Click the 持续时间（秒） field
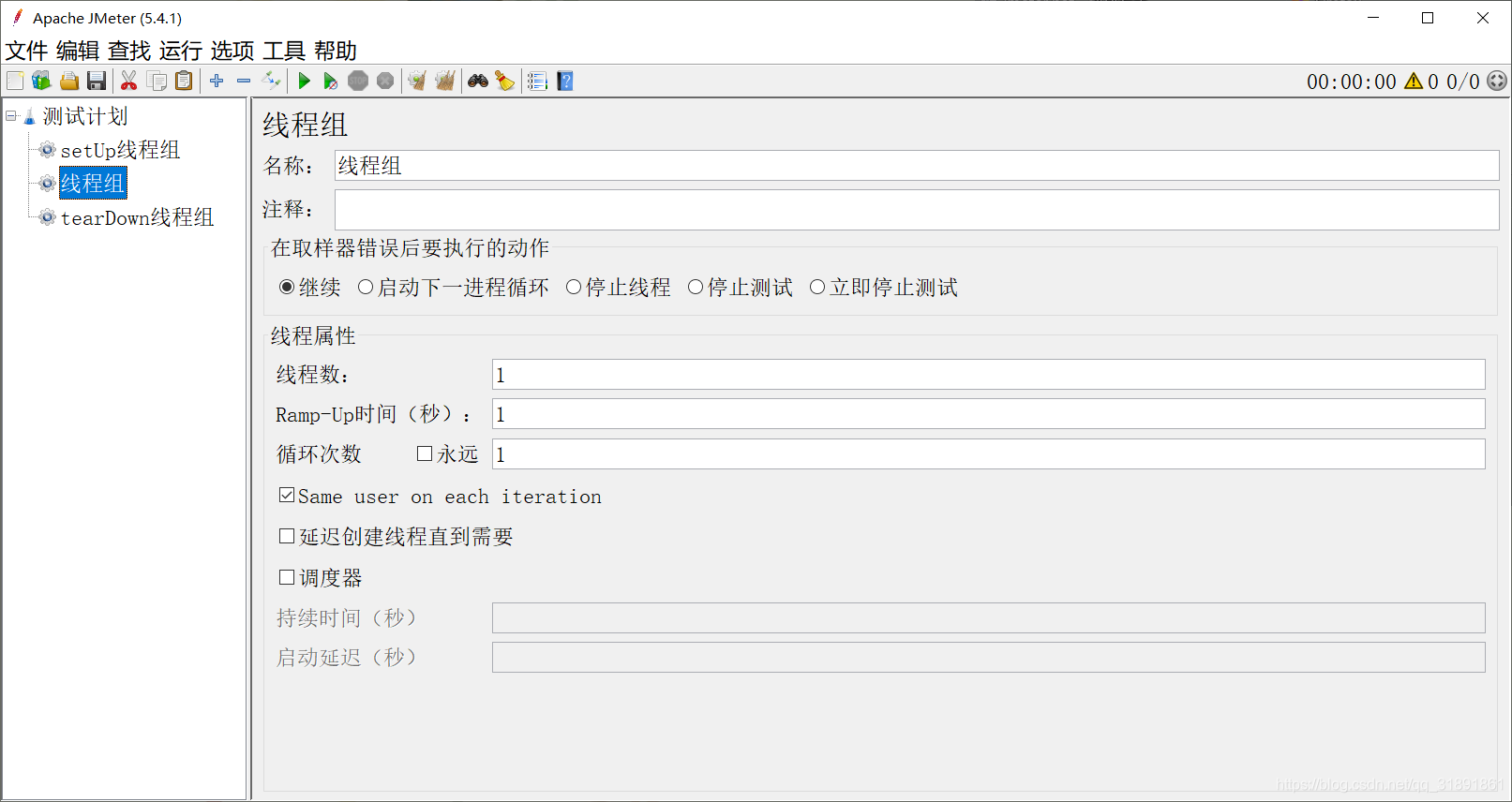 [x=989, y=617]
